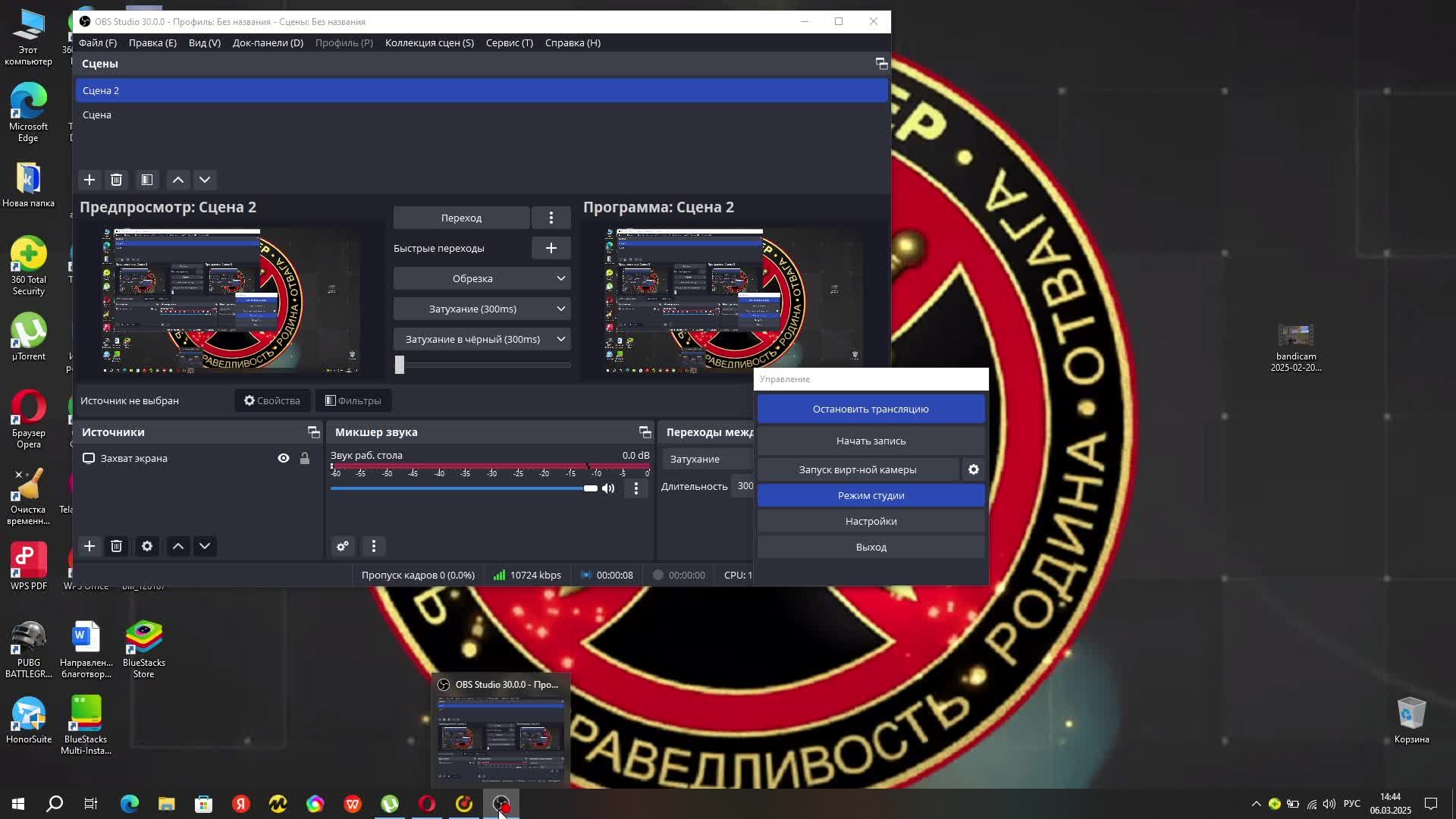Toggle lock on Захват экрана source
The image size is (1456, 819).
click(305, 458)
